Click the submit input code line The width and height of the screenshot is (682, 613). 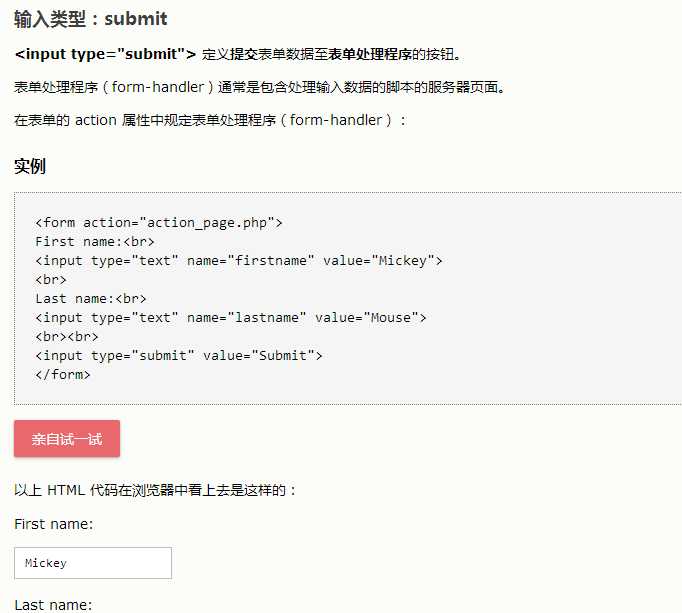[179, 356]
